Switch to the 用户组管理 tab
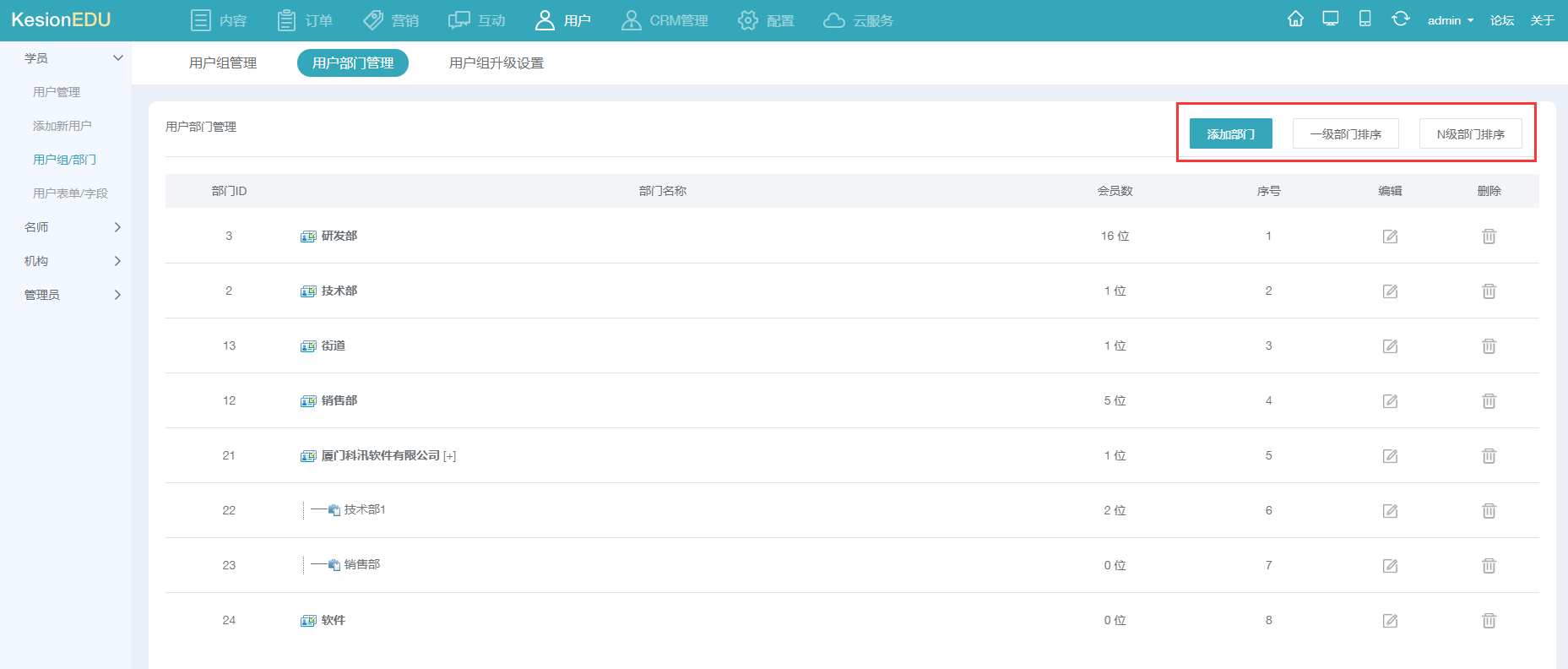 coord(223,63)
